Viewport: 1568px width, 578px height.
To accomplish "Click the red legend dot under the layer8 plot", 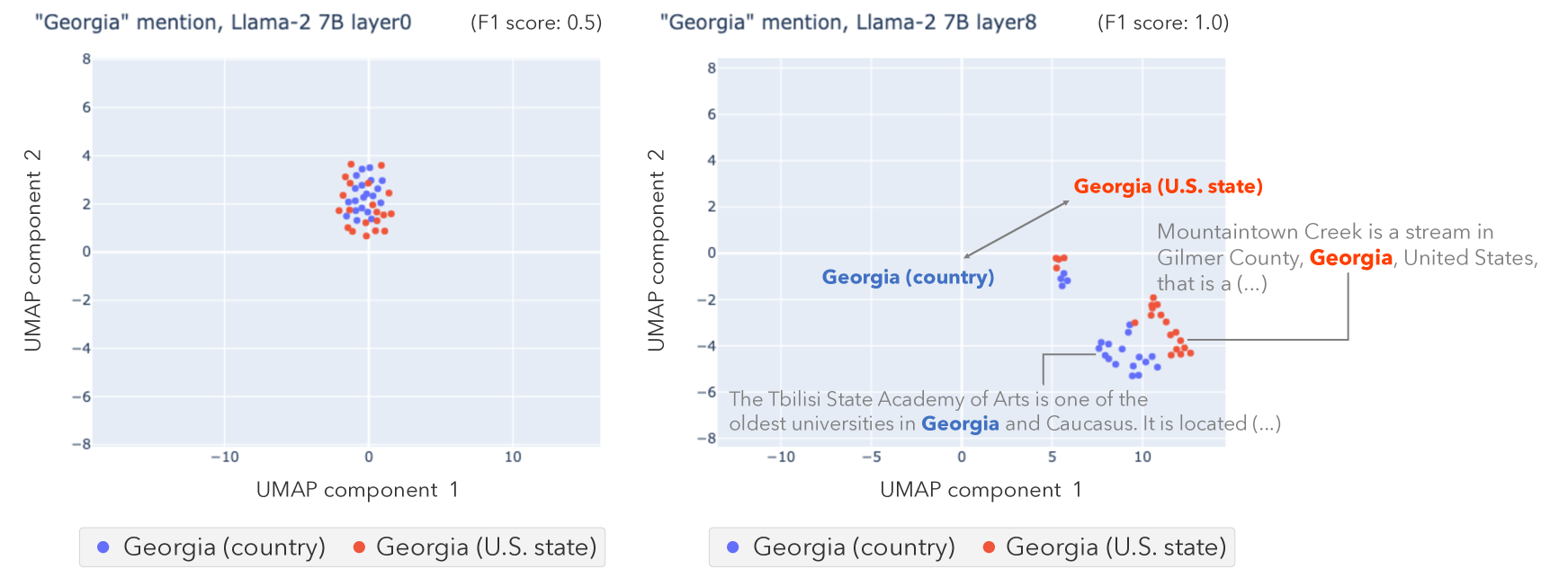I will [989, 547].
